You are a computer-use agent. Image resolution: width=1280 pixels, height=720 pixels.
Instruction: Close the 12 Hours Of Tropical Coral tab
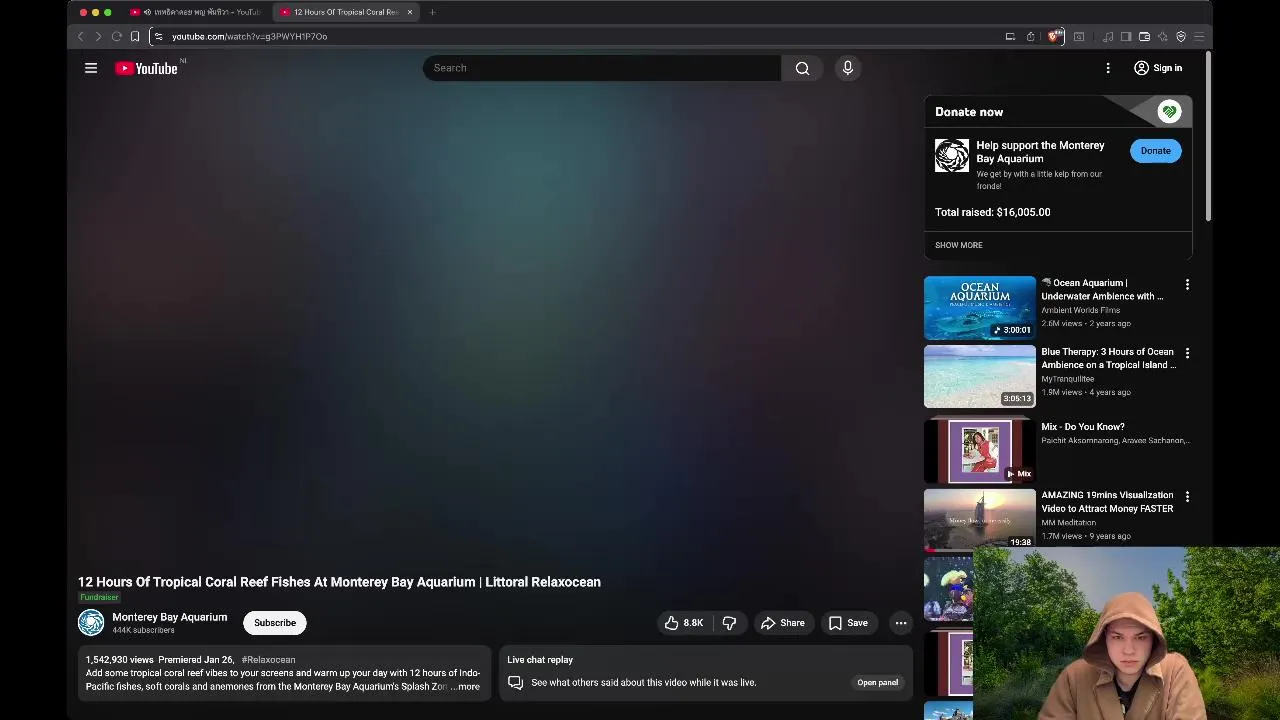409,12
